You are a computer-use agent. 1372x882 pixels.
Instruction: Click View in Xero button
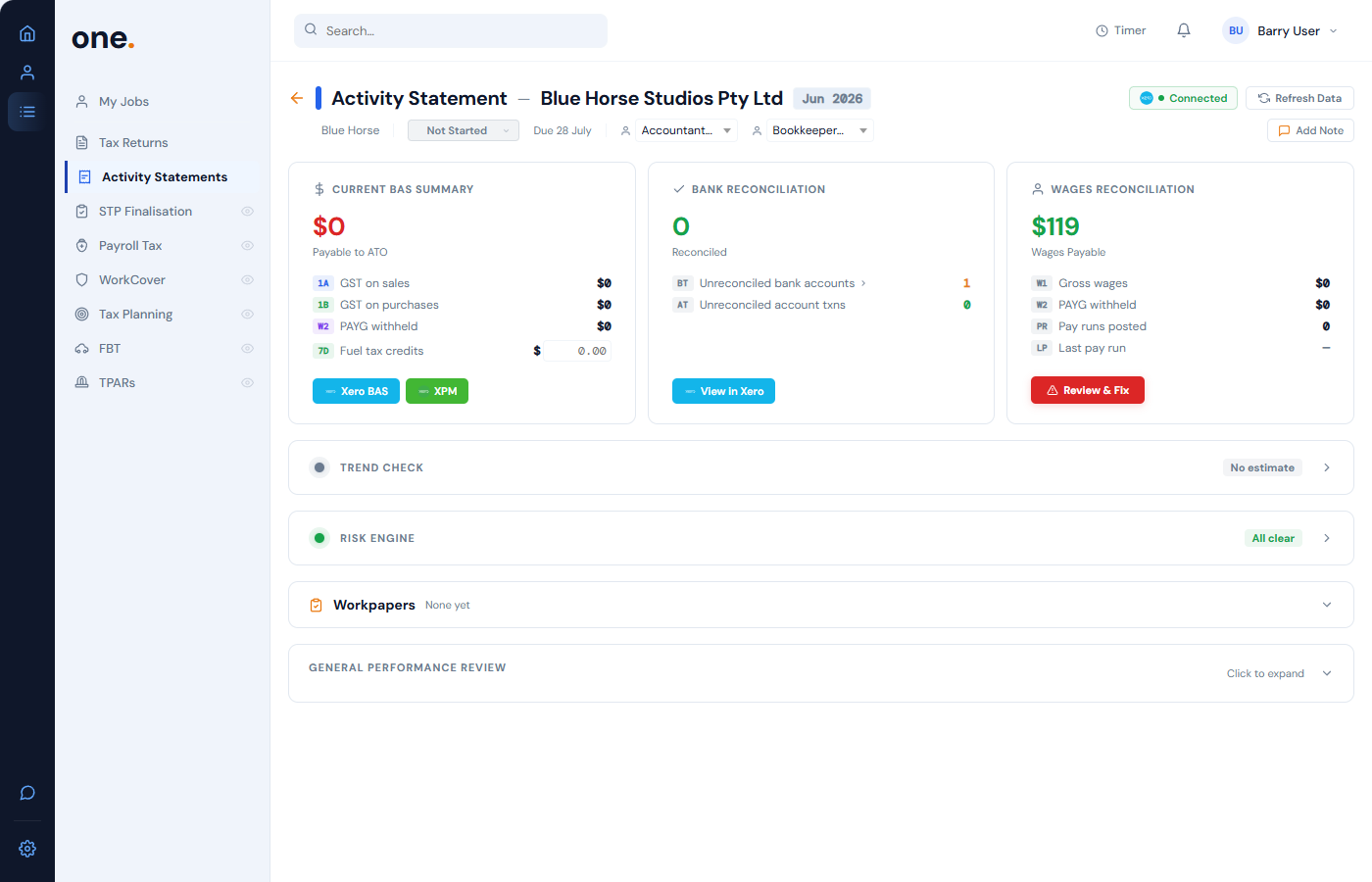pos(723,391)
